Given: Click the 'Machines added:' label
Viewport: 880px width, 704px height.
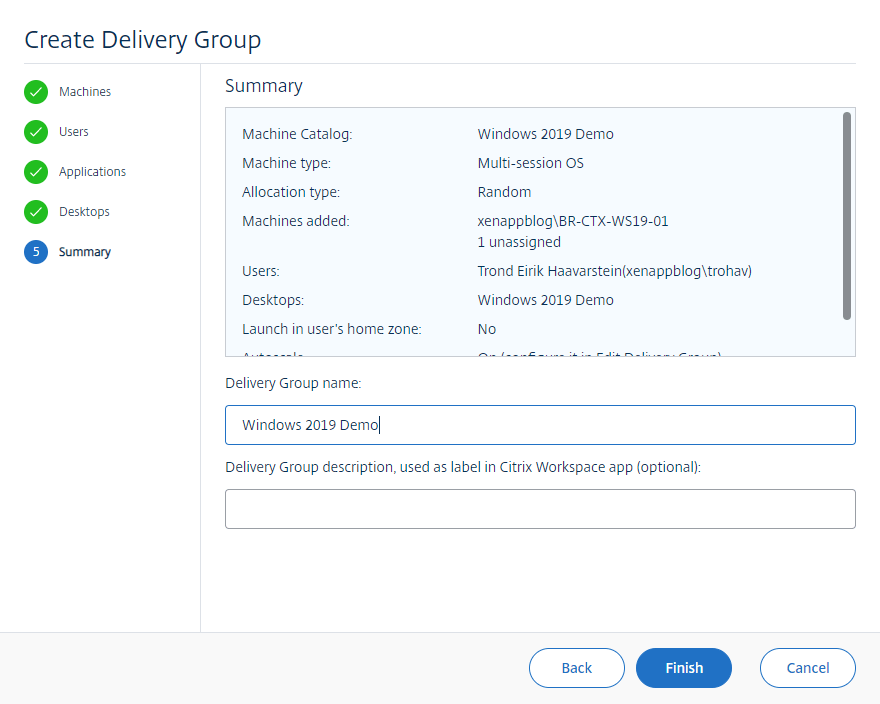Looking at the screenshot, I should coord(296,221).
